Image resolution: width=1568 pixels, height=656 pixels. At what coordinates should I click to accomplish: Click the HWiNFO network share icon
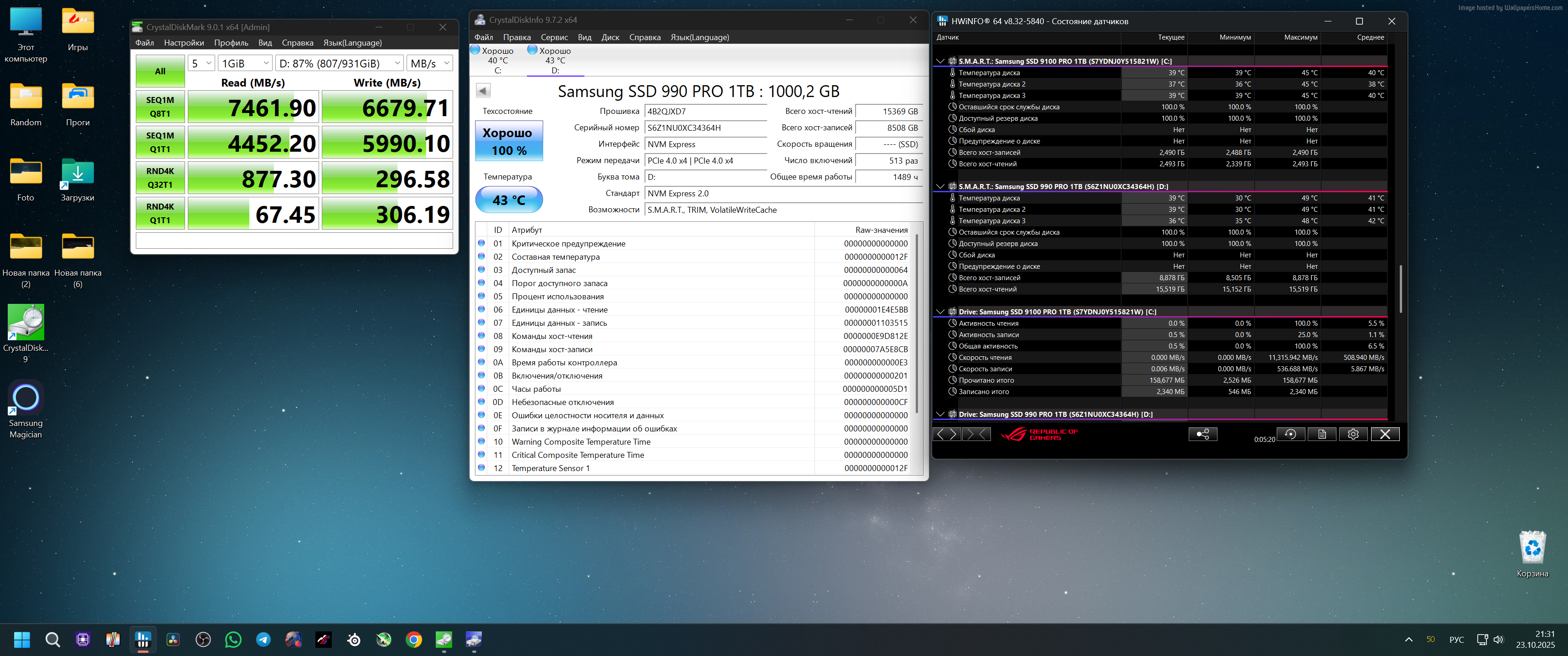point(1203,434)
